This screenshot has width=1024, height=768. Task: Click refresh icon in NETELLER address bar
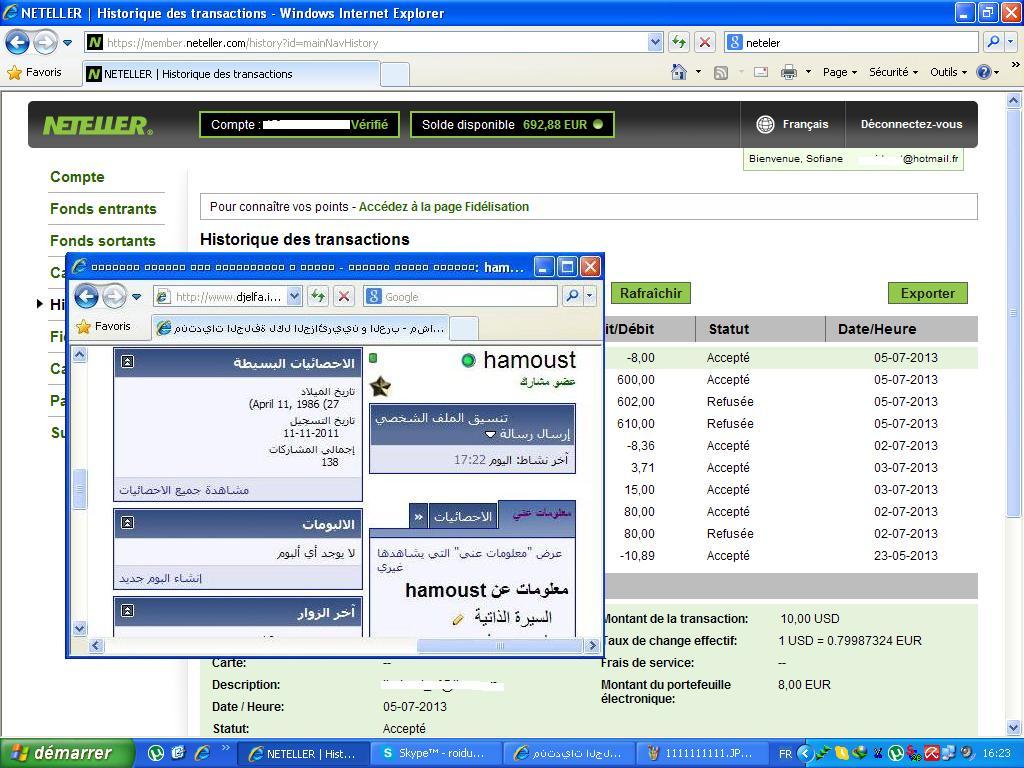tap(679, 42)
